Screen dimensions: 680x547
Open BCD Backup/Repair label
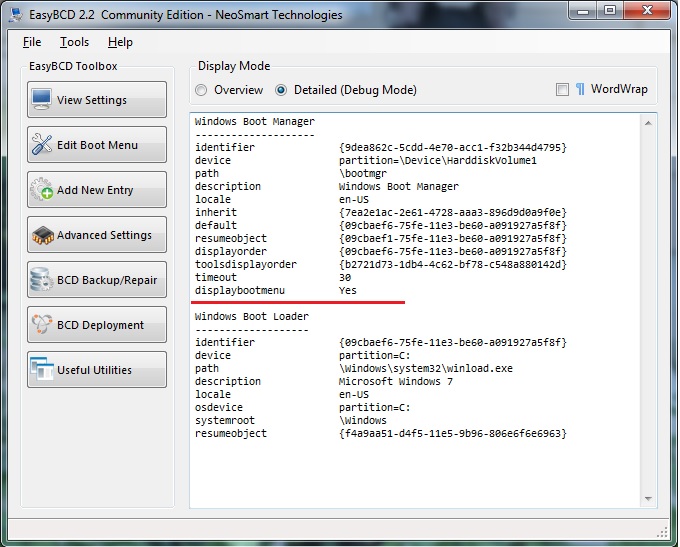point(107,280)
